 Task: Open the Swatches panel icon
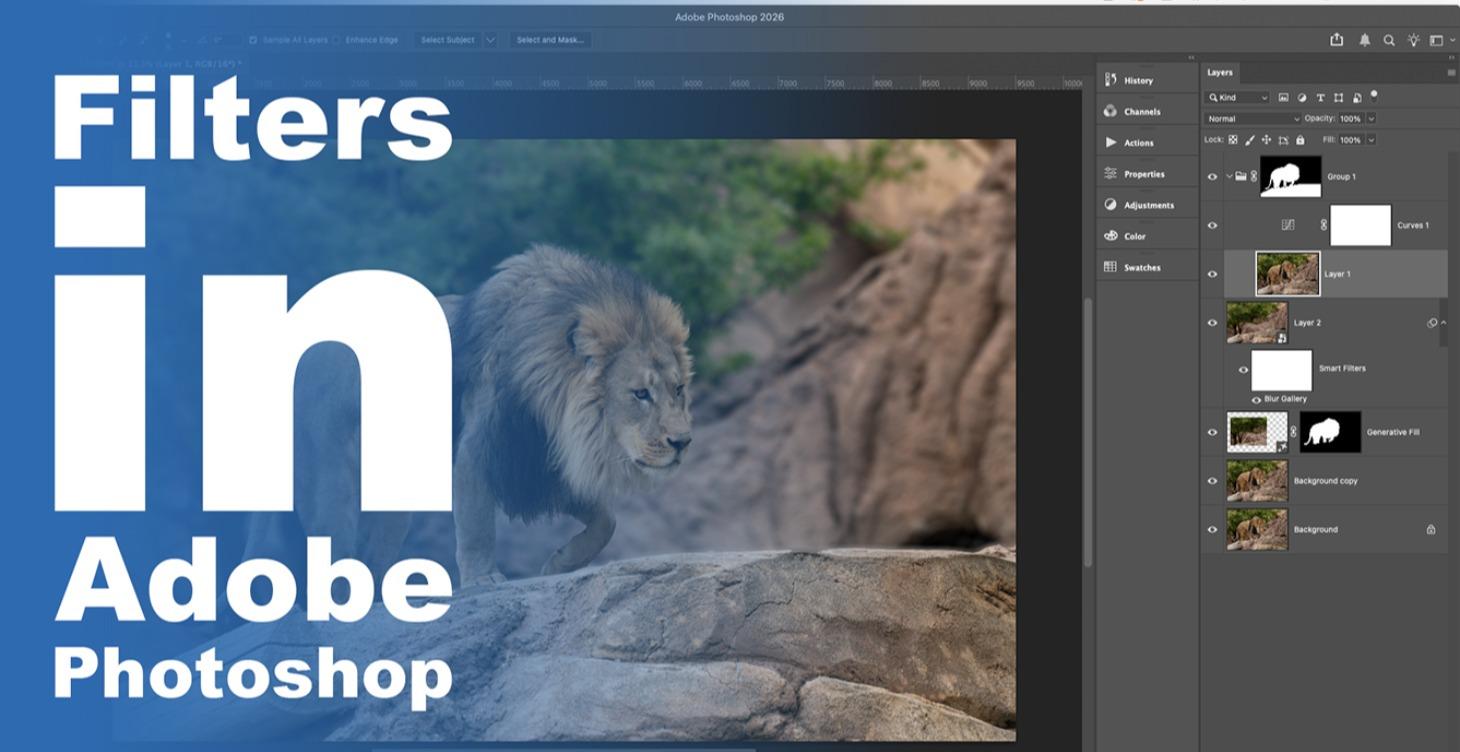[1110, 267]
